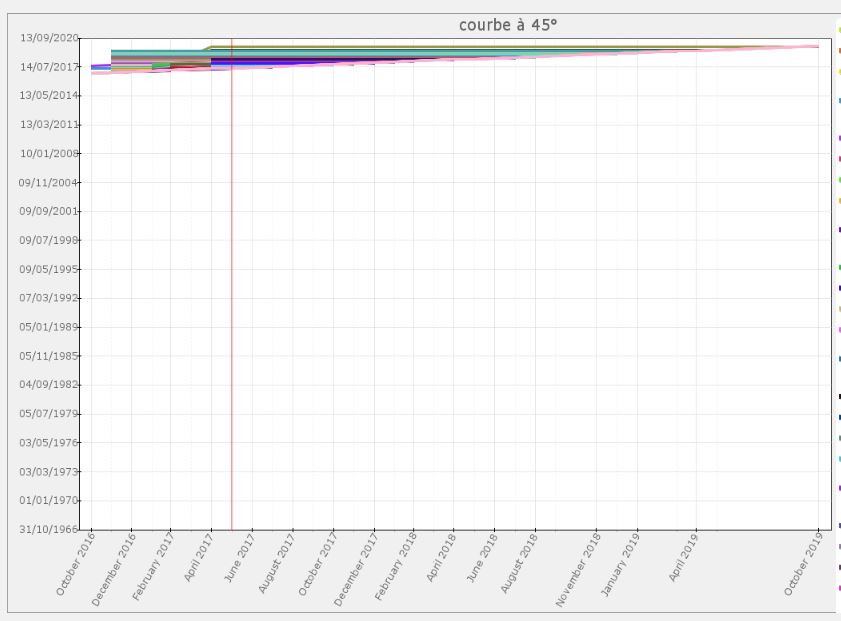Select the black legend marker

[839, 397]
